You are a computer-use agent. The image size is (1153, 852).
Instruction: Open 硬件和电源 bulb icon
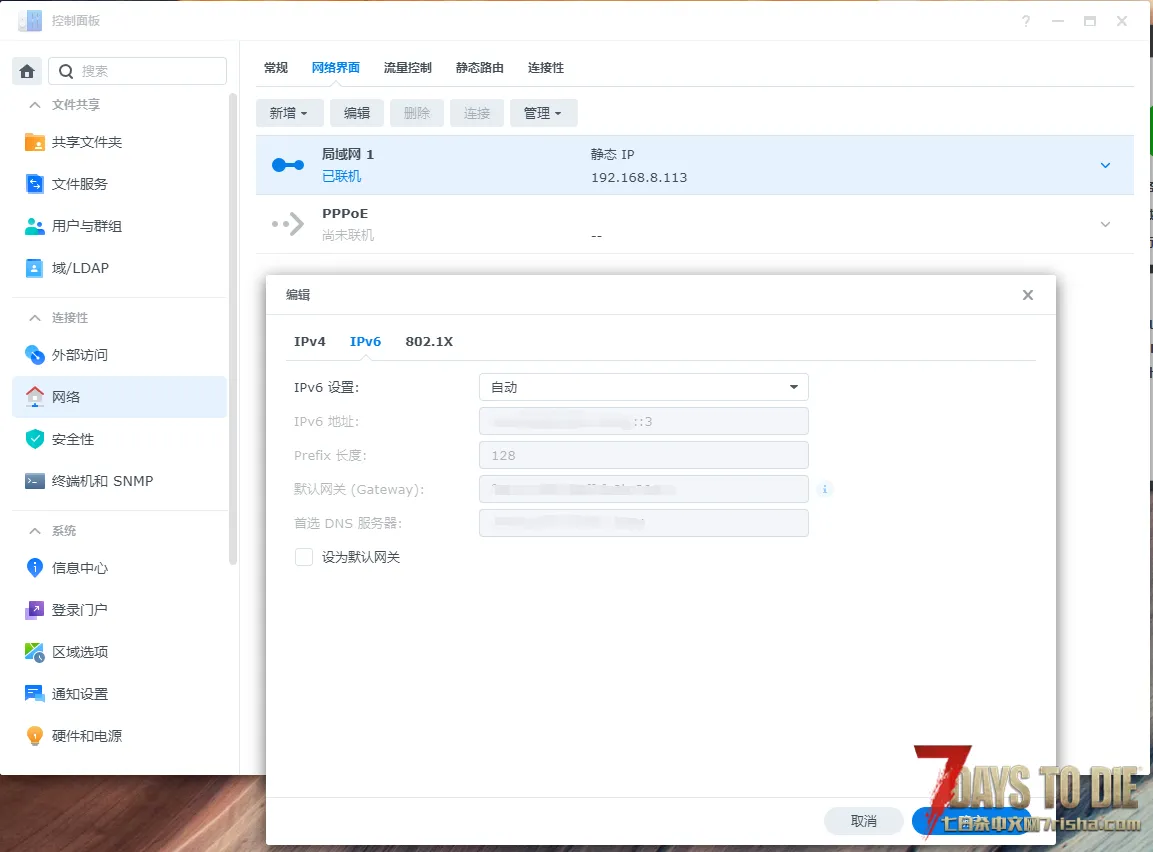point(35,736)
